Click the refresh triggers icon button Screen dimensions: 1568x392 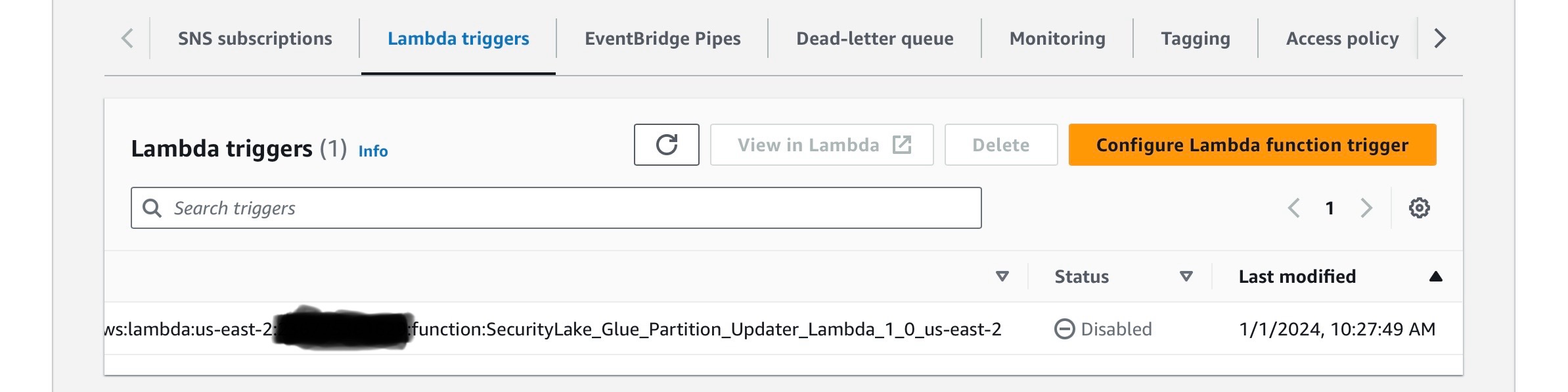(666, 145)
